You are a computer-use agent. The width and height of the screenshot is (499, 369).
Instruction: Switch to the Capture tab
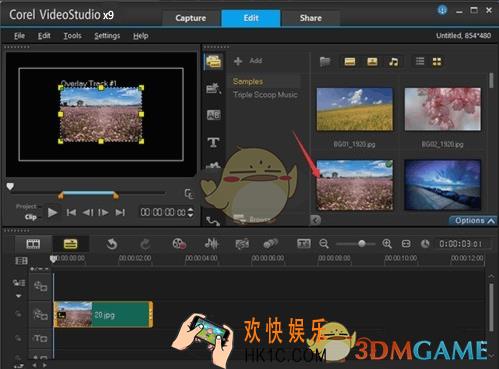[190, 18]
